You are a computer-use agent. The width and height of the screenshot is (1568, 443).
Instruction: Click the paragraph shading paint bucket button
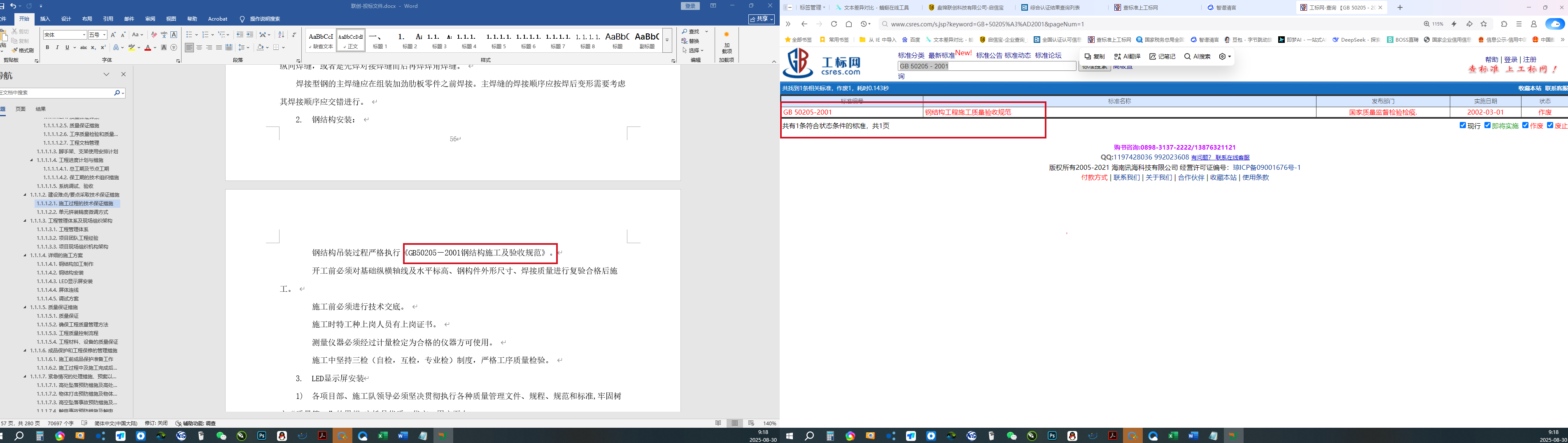(260, 47)
